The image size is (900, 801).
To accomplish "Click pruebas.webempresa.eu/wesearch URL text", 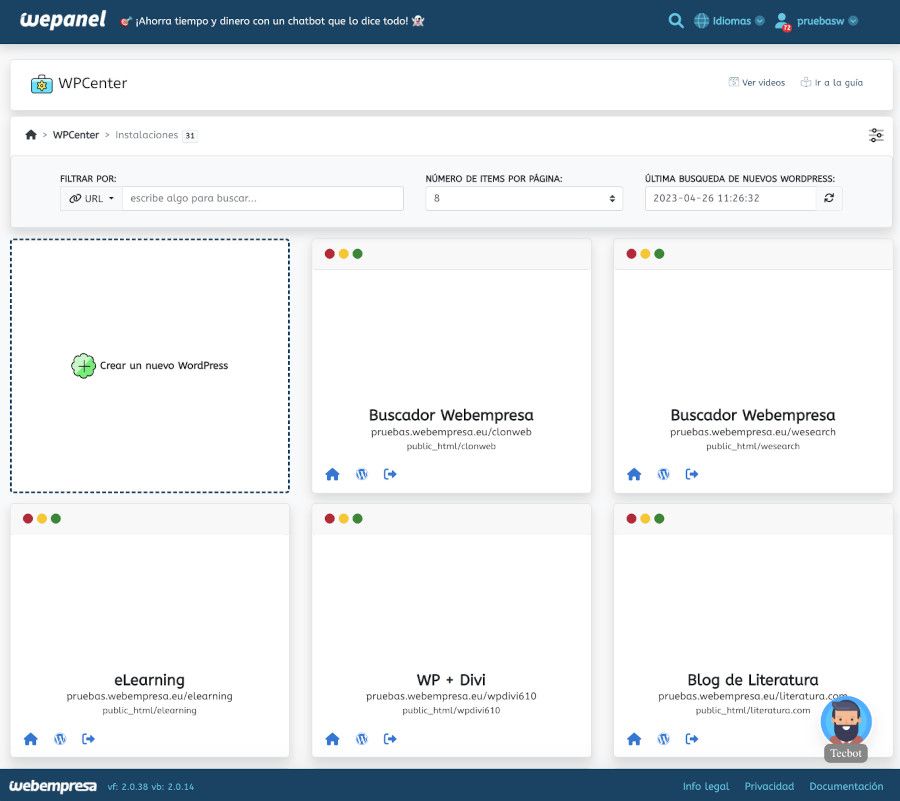I will (x=753, y=432).
